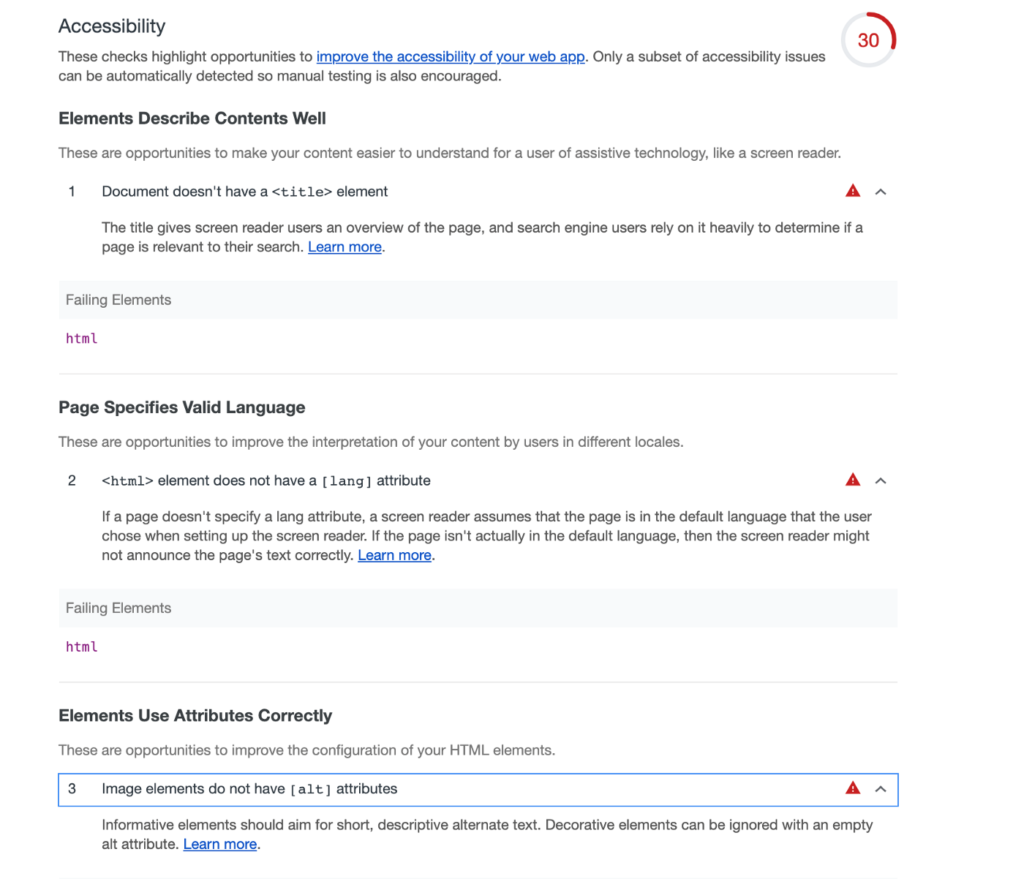Follow Learn more link in the lang attribute description
Image resolution: width=1024 pixels, height=879 pixels.
(394, 555)
